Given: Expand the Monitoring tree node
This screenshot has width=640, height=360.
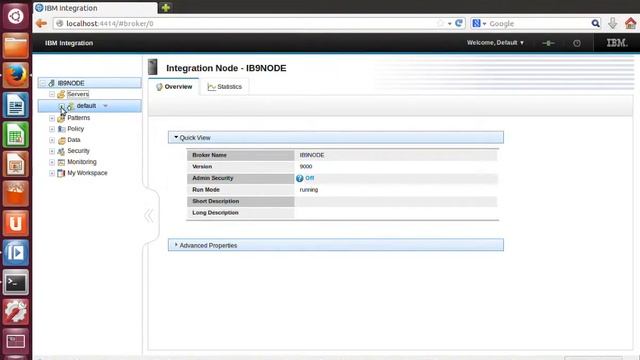Looking at the screenshot, I should click(52, 162).
